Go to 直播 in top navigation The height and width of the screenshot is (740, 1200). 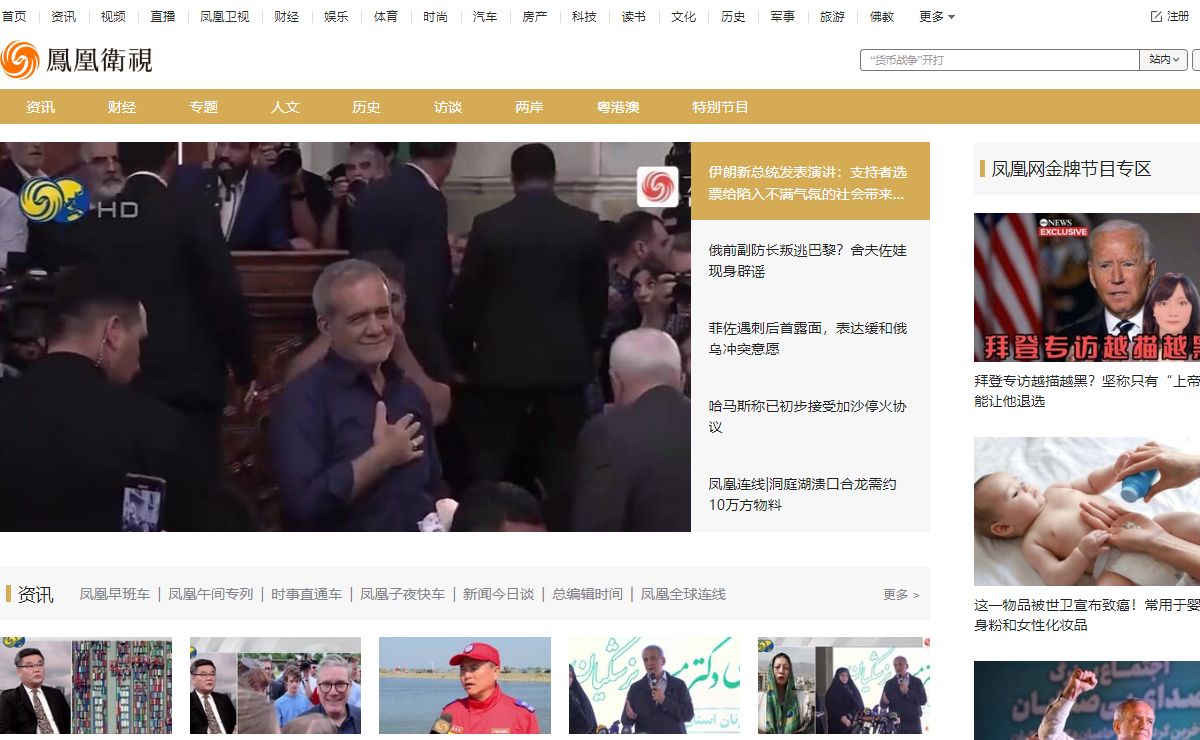[163, 16]
